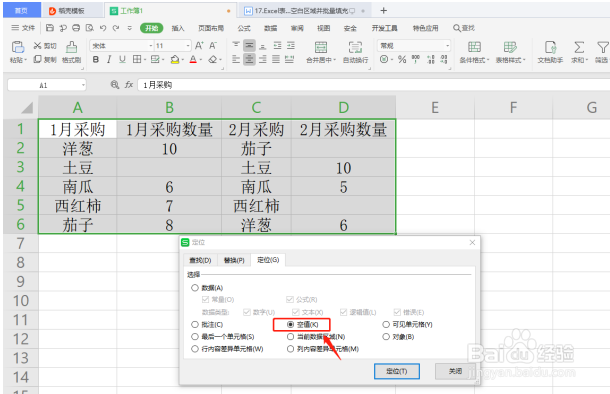Image resolution: width=610 pixels, height=394 pixels.
Task: Toggle Underline formatting
Action: click(x=122, y=60)
